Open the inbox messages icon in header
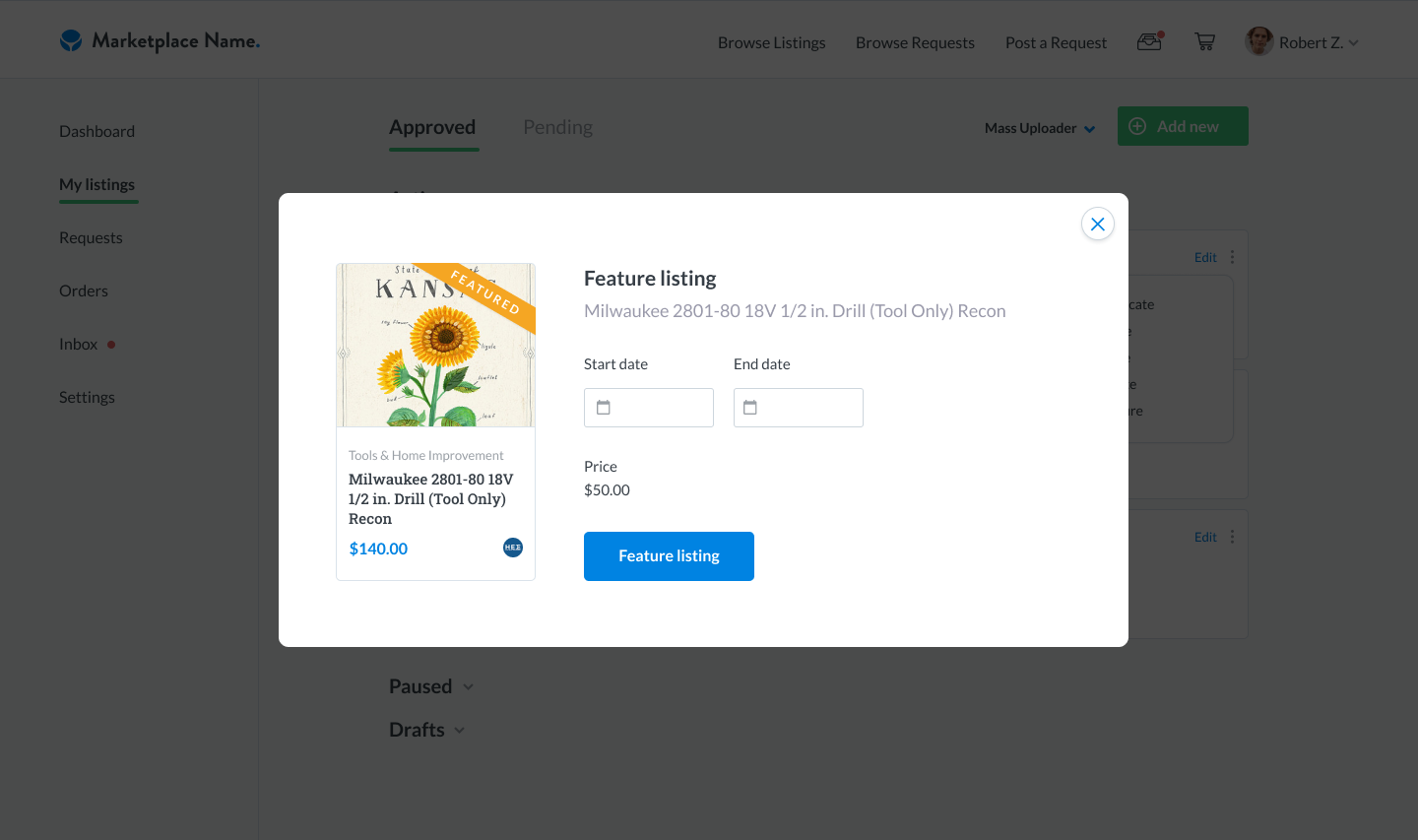 coord(1150,41)
